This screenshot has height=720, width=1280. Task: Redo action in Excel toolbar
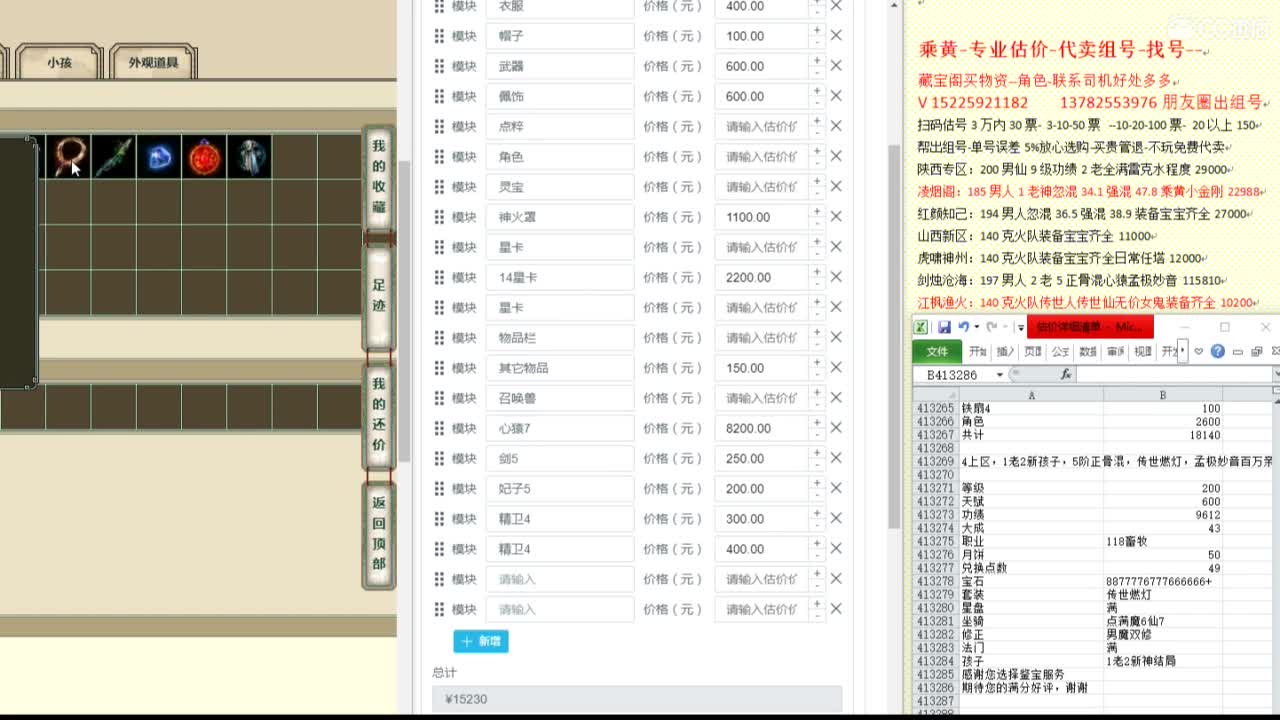[991, 327]
